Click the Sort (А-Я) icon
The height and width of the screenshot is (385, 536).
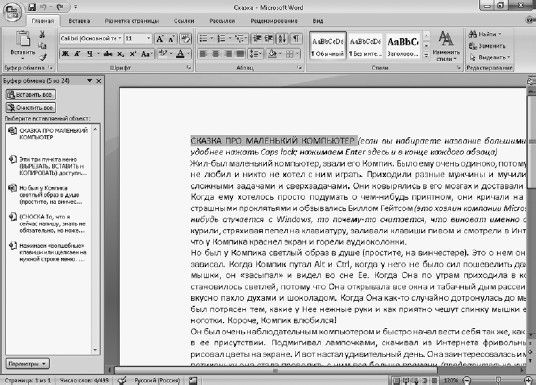pyautogui.click(x=282, y=38)
